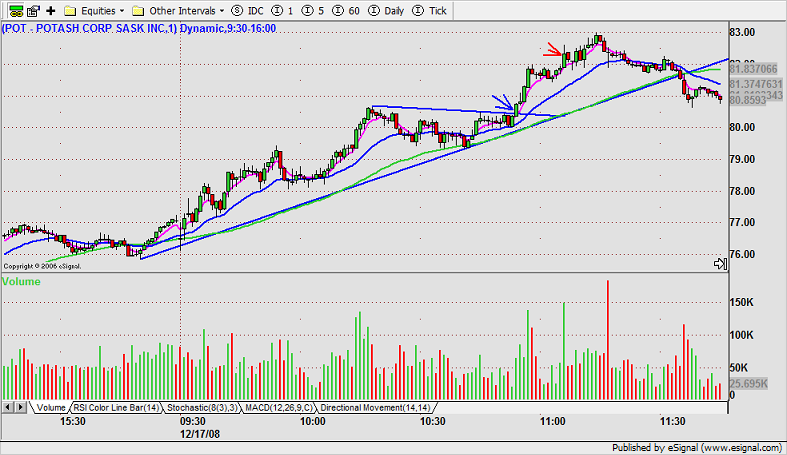Image resolution: width=787 pixels, height=455 pixels.
Task: Click the 81.837066 price marker
Action: [753, 69]
